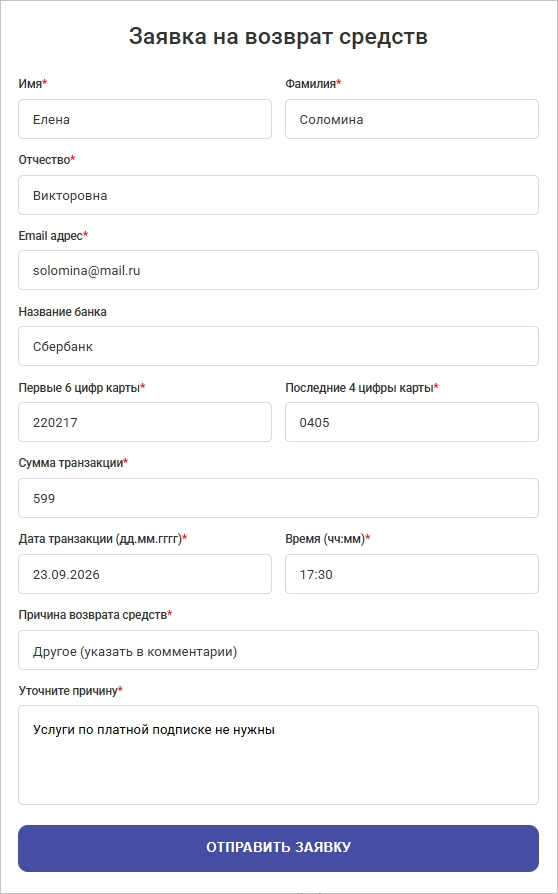Click the Заявка на возврат средств heading
The width and height of the screenshot is (558, 894).
(278, 36)
